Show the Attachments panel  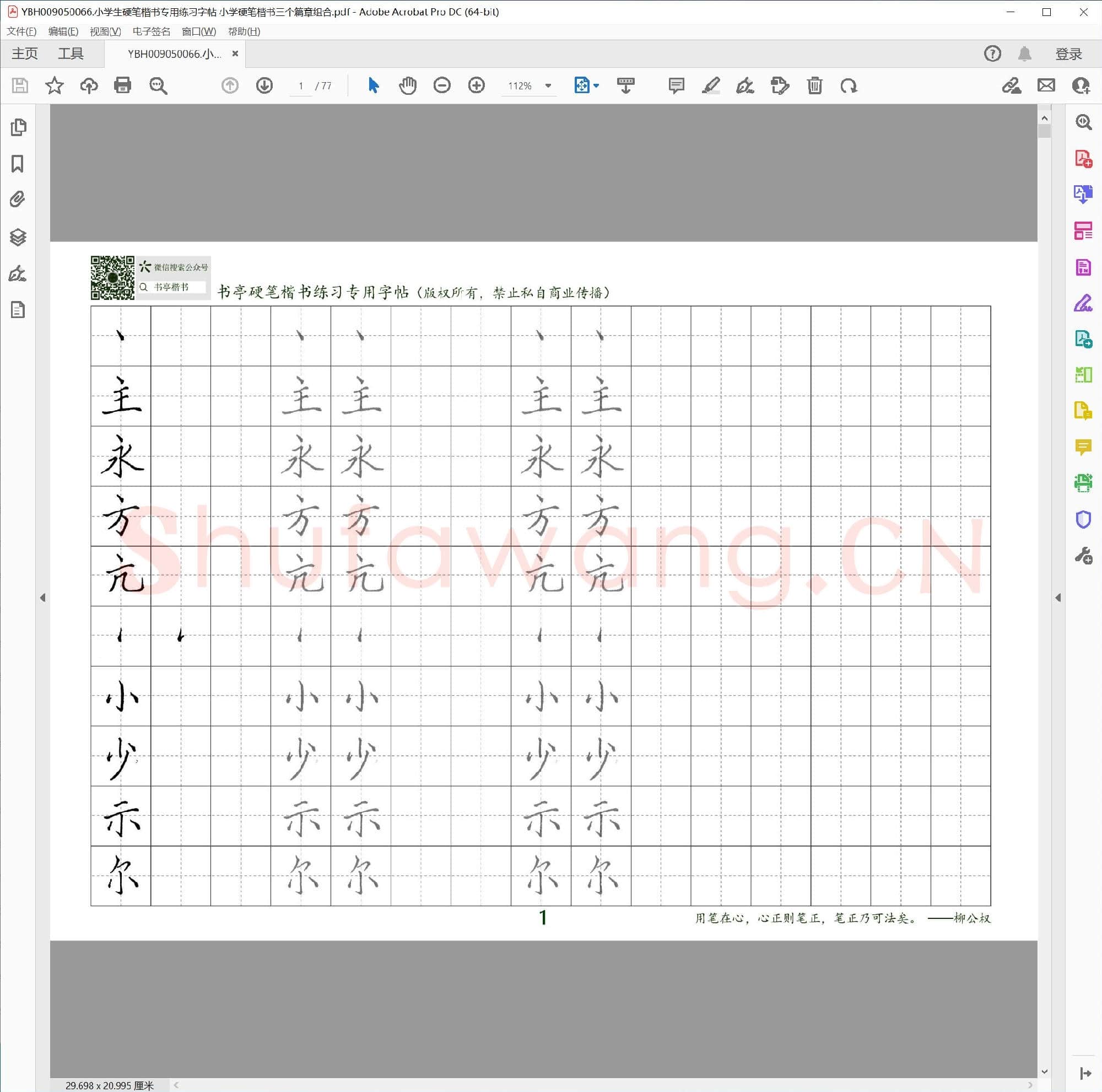[19, 199]
